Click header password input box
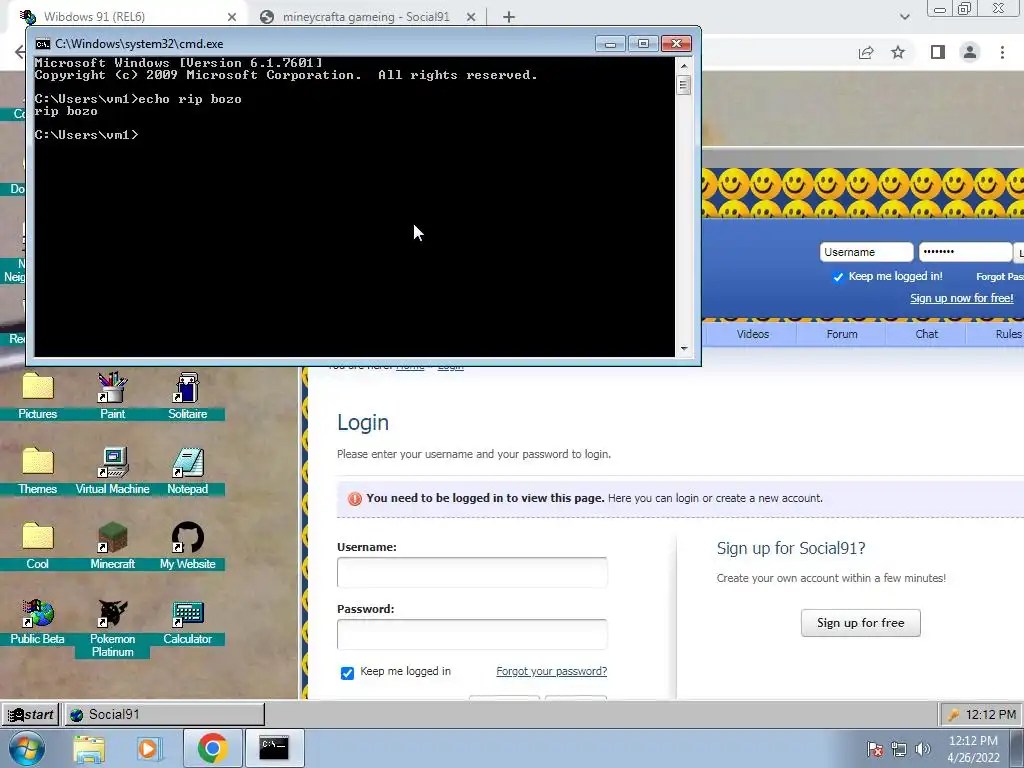This screenshot has width=1024, height=768. pyautogui.click(x=965, y=252)
